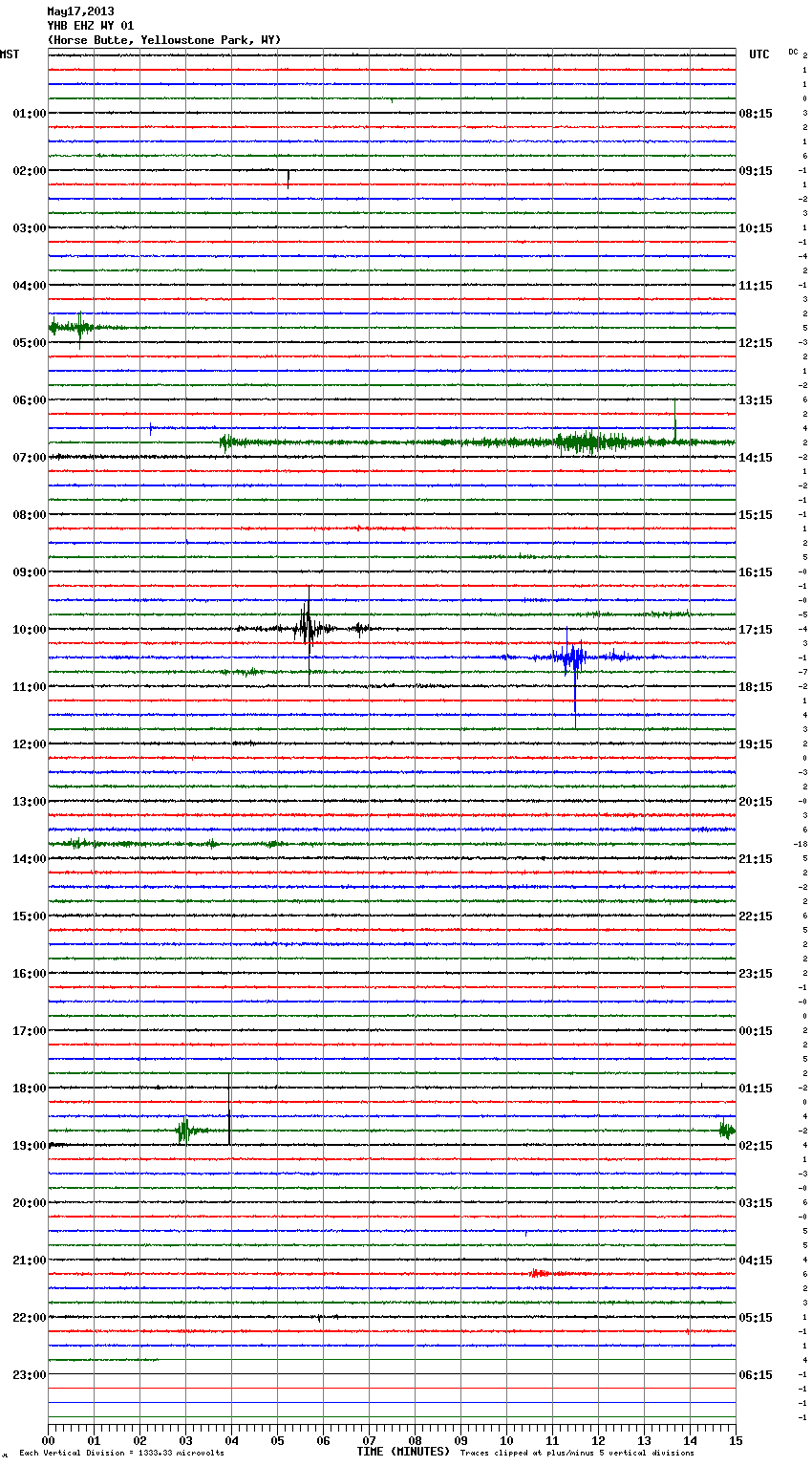Select the 04:00 MST time label

[30, 286]
